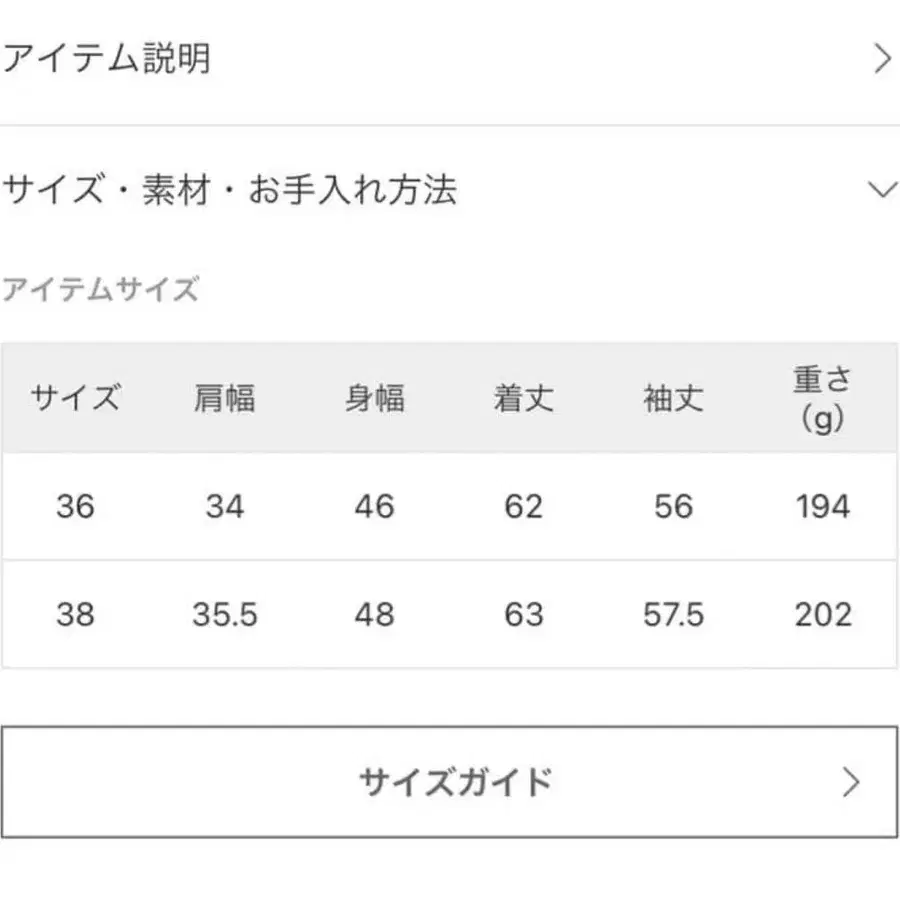900x900 pixels.
Task: Click the アイテムサイズ label
Action: (x=100, y=290)
